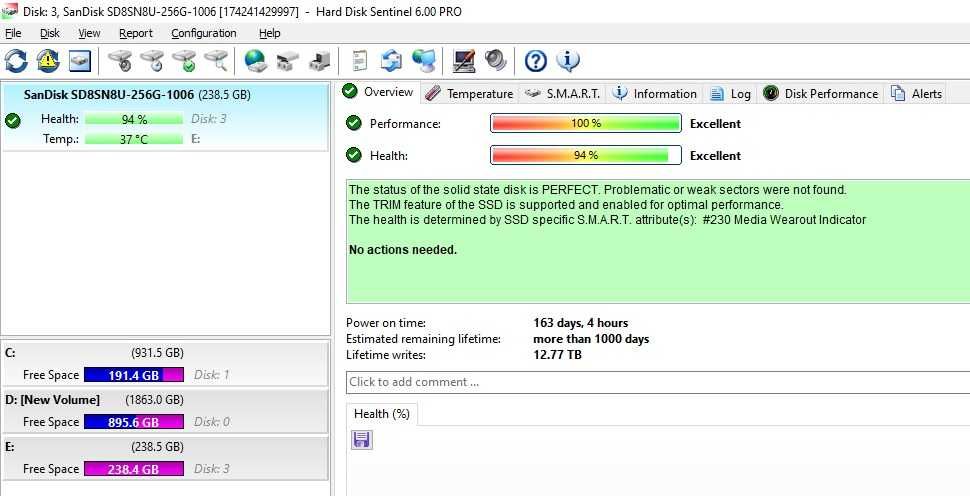970x496 pixels.
Task: Click the #230 Media Wearout Indicator text line
Action: (607, 220)
